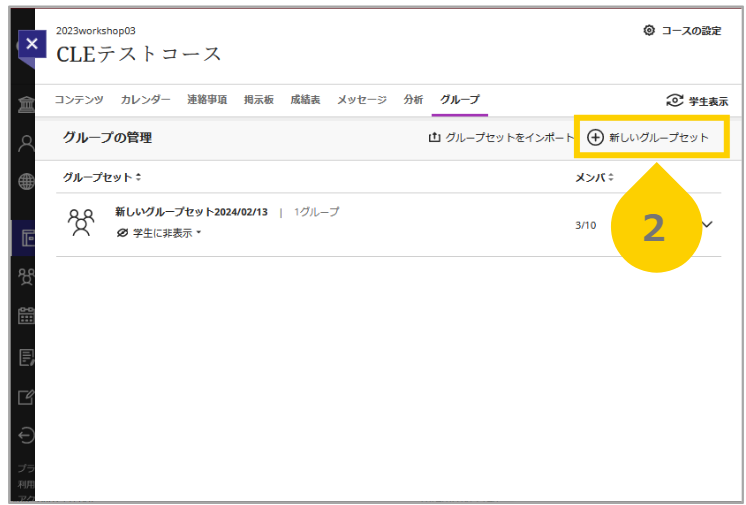Screen dimensions: 746x505
Task: Create 新しいグループセット
Action: coord(648,138)
